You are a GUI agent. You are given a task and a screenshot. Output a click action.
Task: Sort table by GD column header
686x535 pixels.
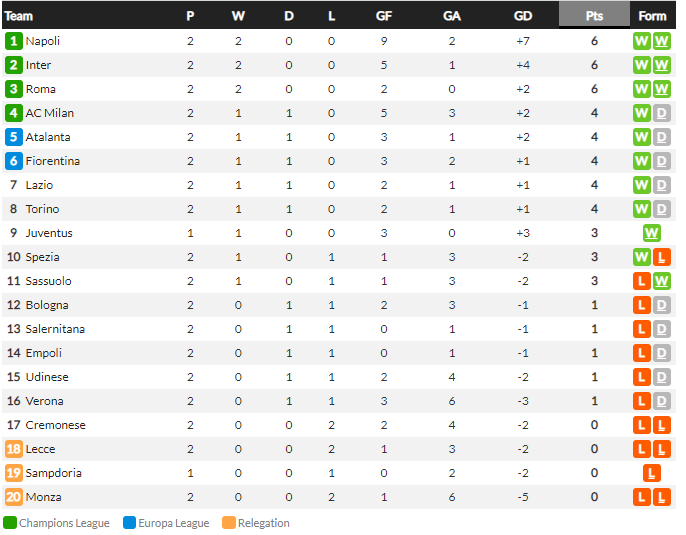[x=523, y=16]
